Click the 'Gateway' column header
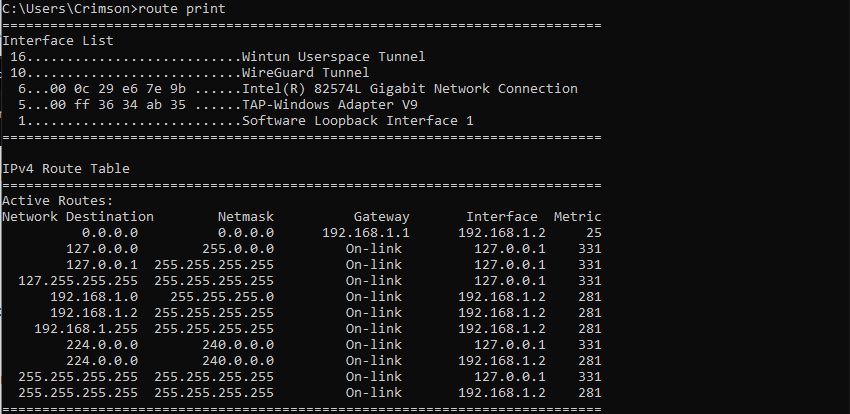This screenshot has height=414, width=850. 381,217
